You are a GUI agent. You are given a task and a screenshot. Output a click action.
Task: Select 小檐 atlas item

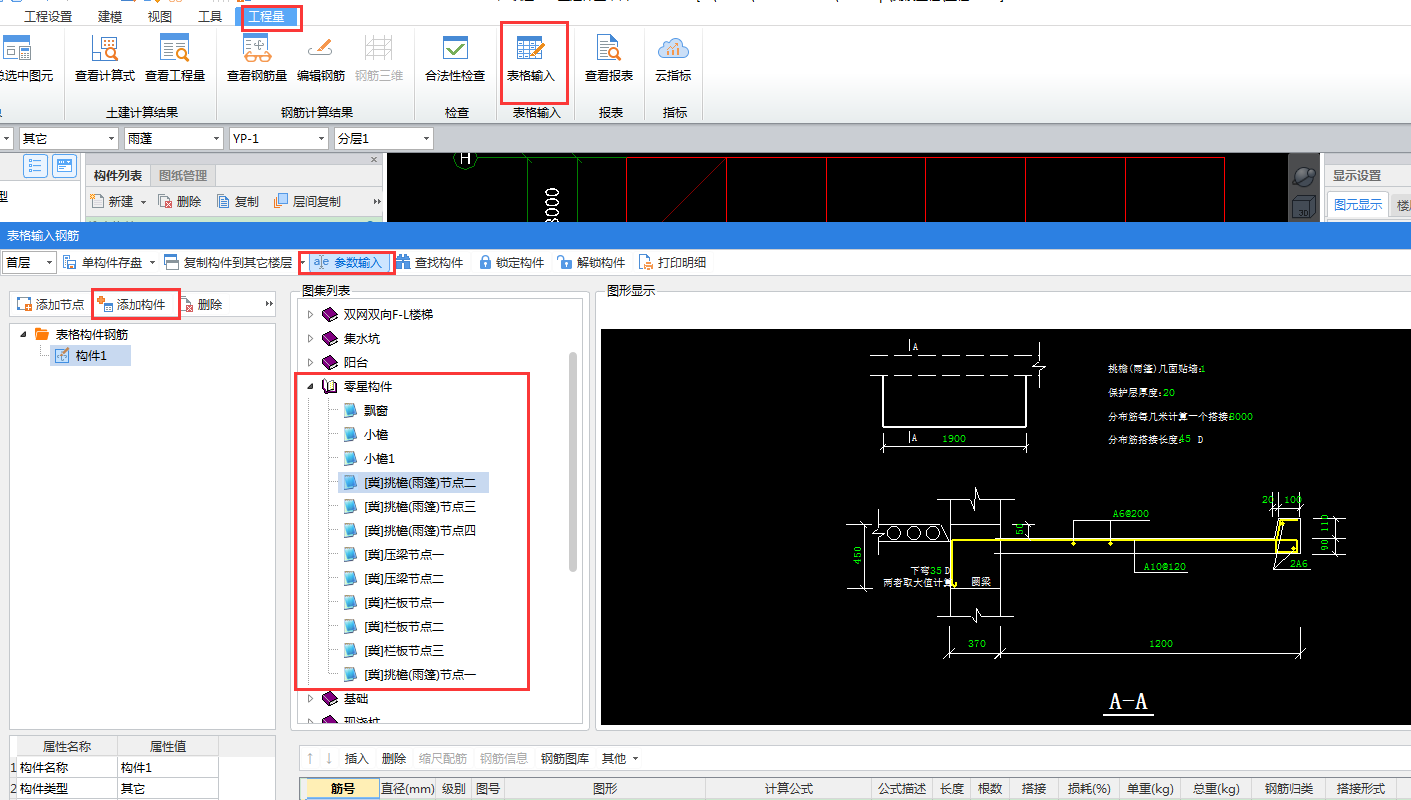click(x=376, y=434)
